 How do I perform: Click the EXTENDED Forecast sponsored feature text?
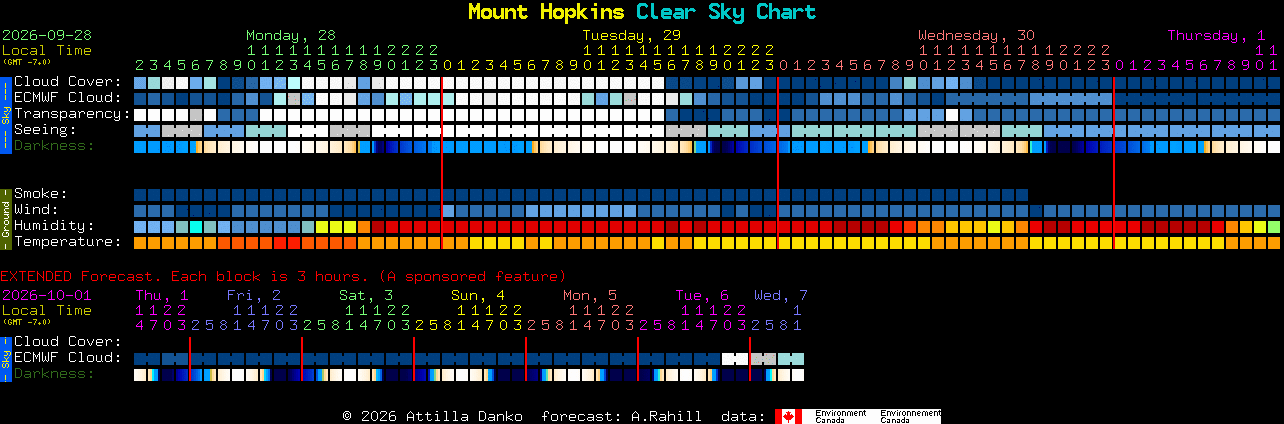pyautogui.click(x=283, y=276)
